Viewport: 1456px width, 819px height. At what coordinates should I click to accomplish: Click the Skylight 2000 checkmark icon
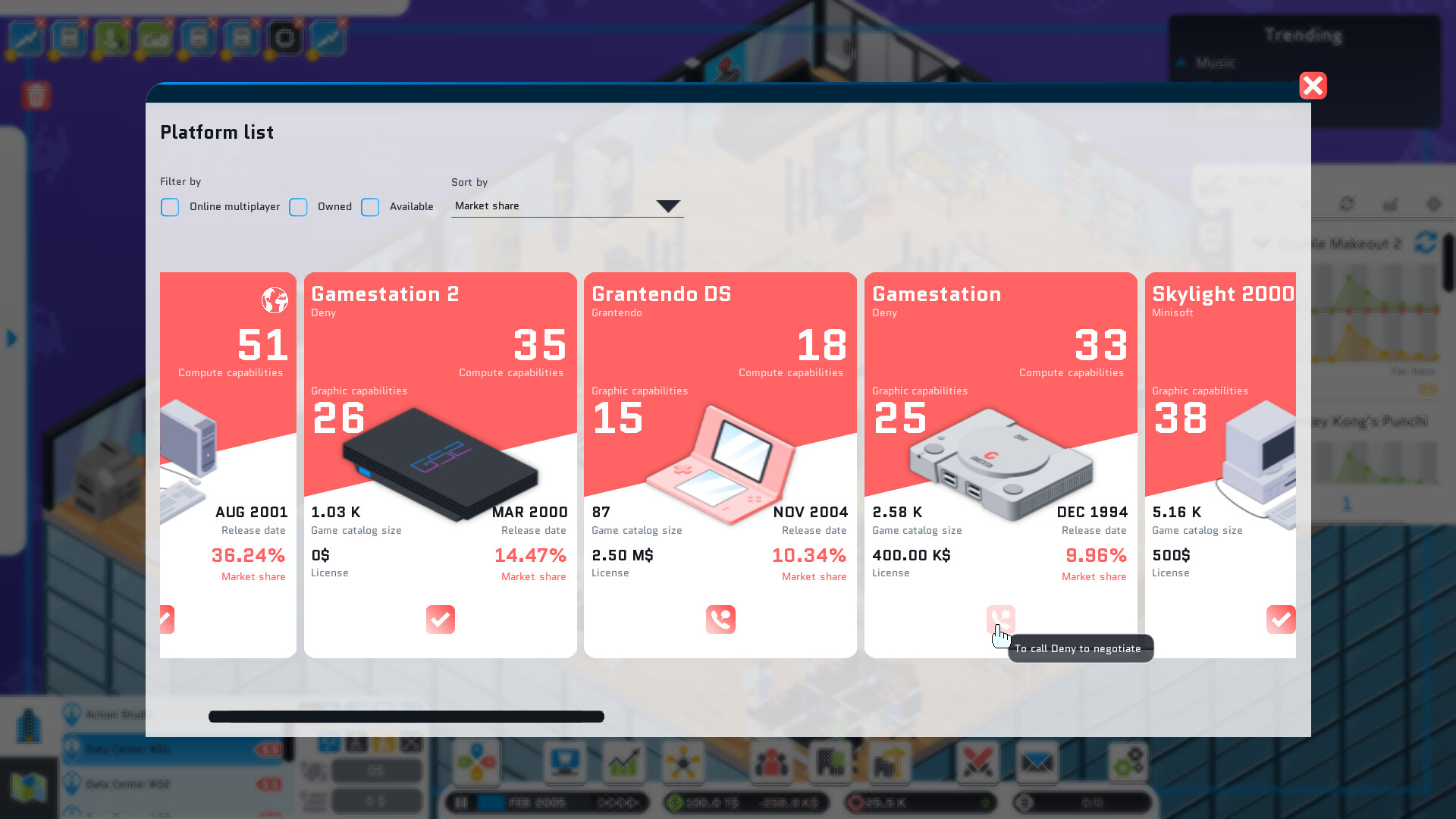(1280, 620)
